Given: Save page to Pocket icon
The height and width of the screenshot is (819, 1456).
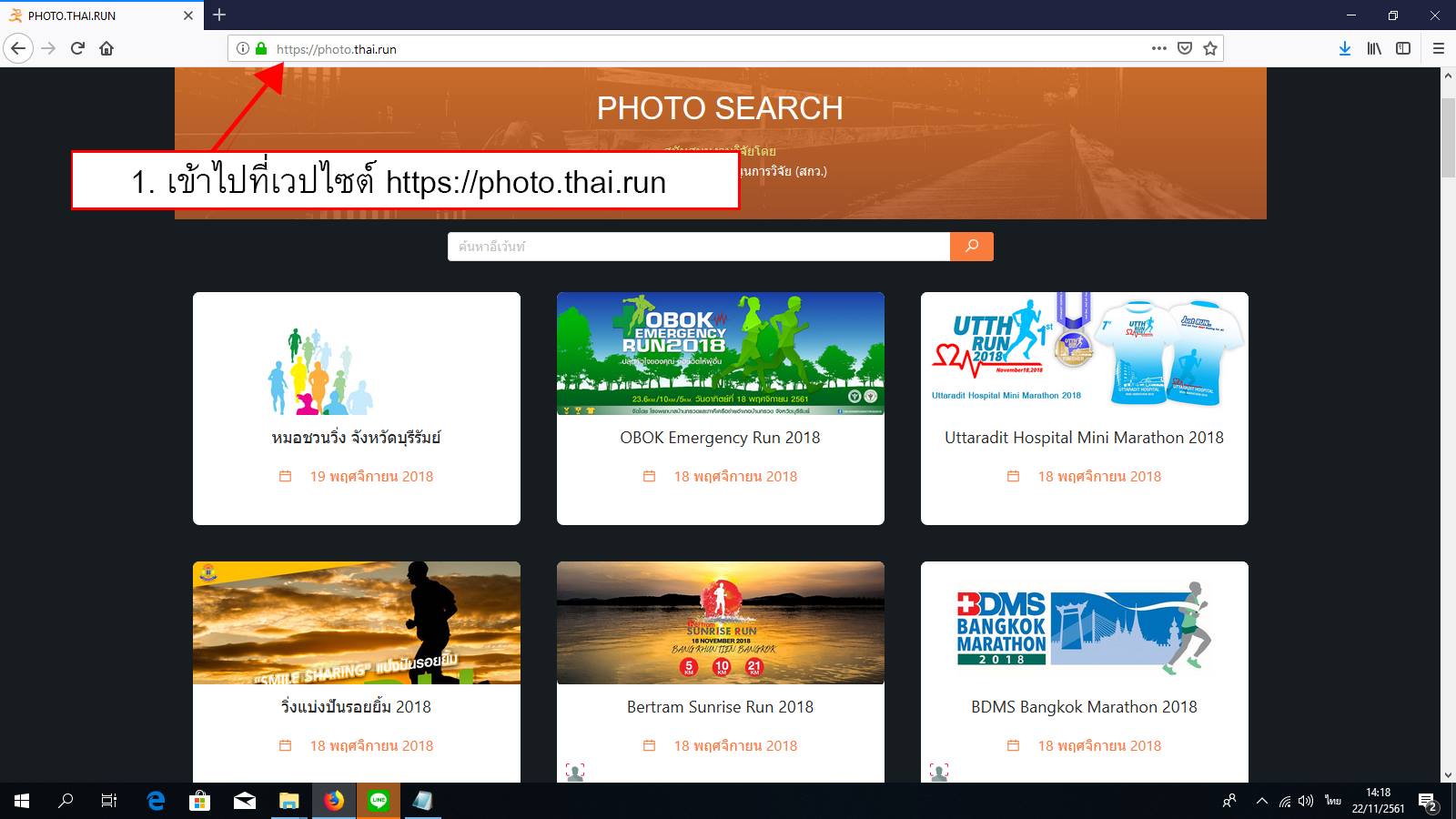Looking at the screenshot, I should click(1185, 48).
